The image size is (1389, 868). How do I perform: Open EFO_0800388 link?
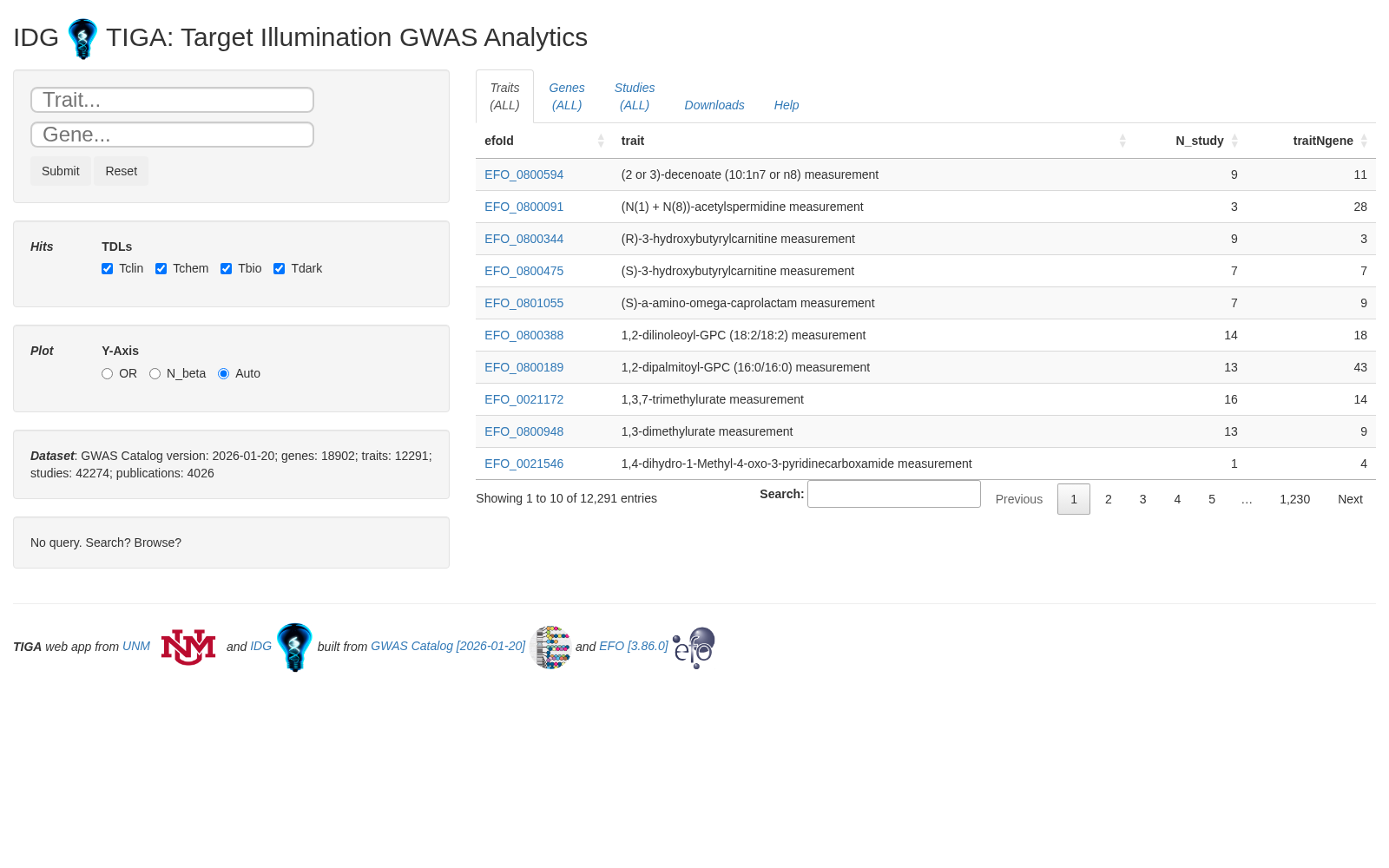(x=523, y=335)
